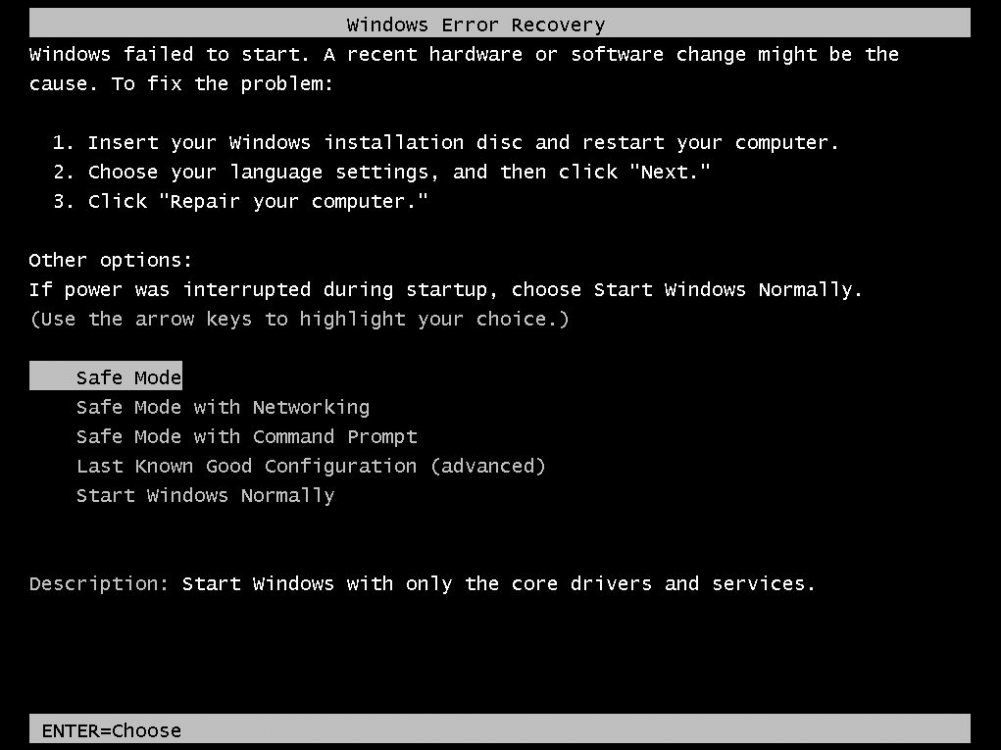1001x750 pixels.
Task: Click step 2 about language settings
Action: tap(381, 172)
